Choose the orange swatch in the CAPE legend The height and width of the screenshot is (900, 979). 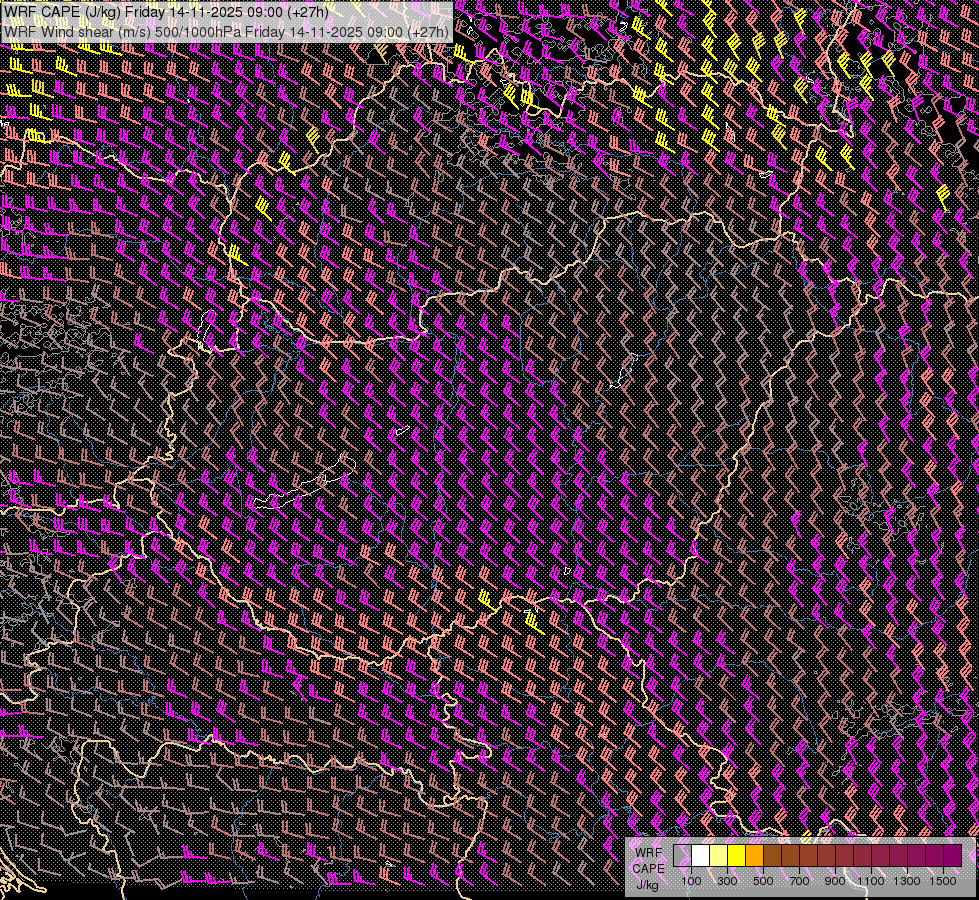tap(754, 856)
